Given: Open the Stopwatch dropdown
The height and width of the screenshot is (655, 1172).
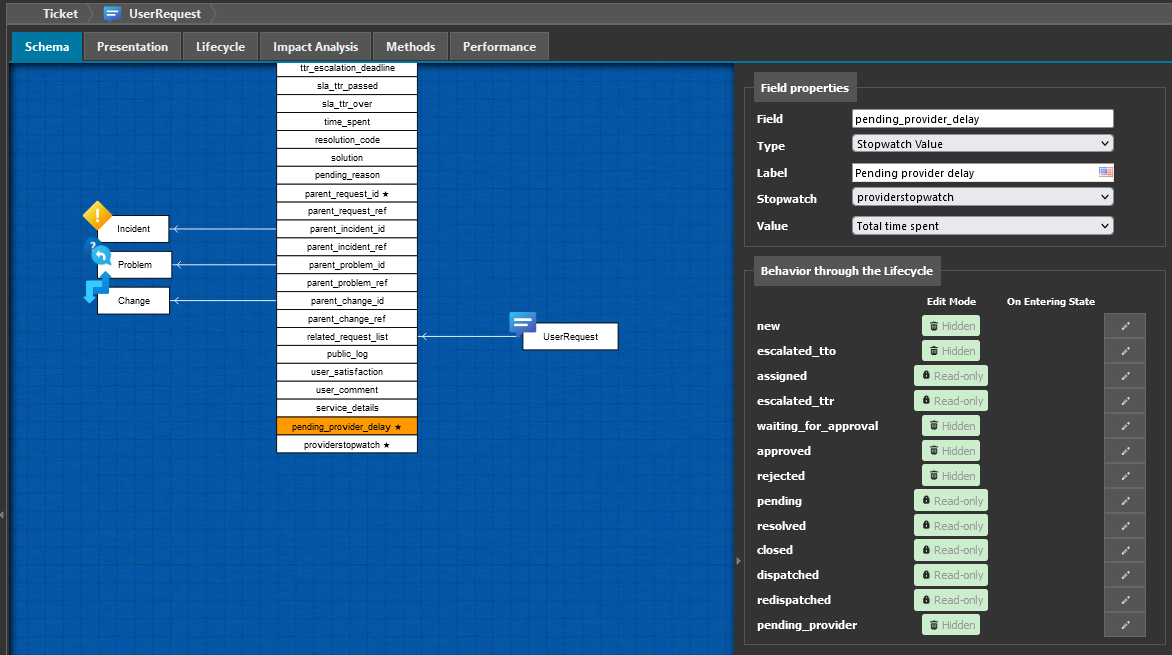Looking at the screenshot, I should pos(982,198).
